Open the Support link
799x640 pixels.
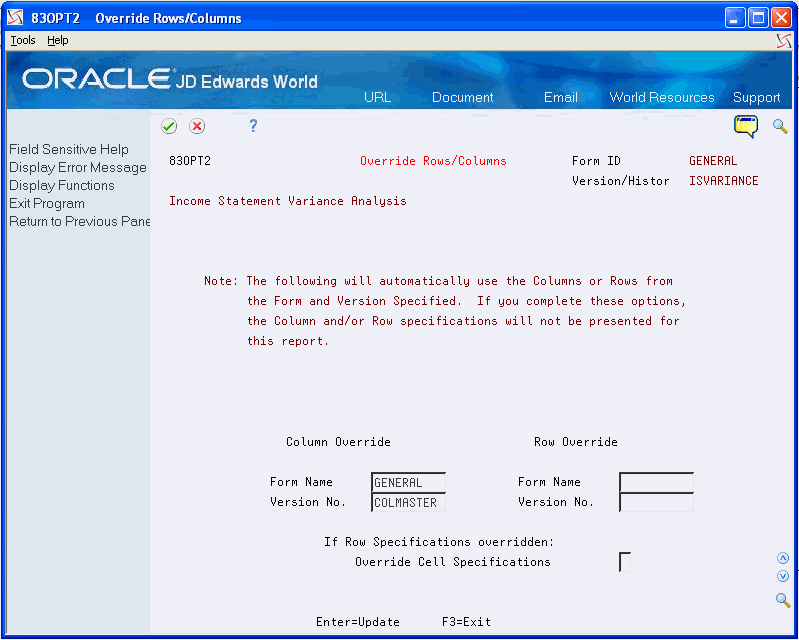point(757,97)
